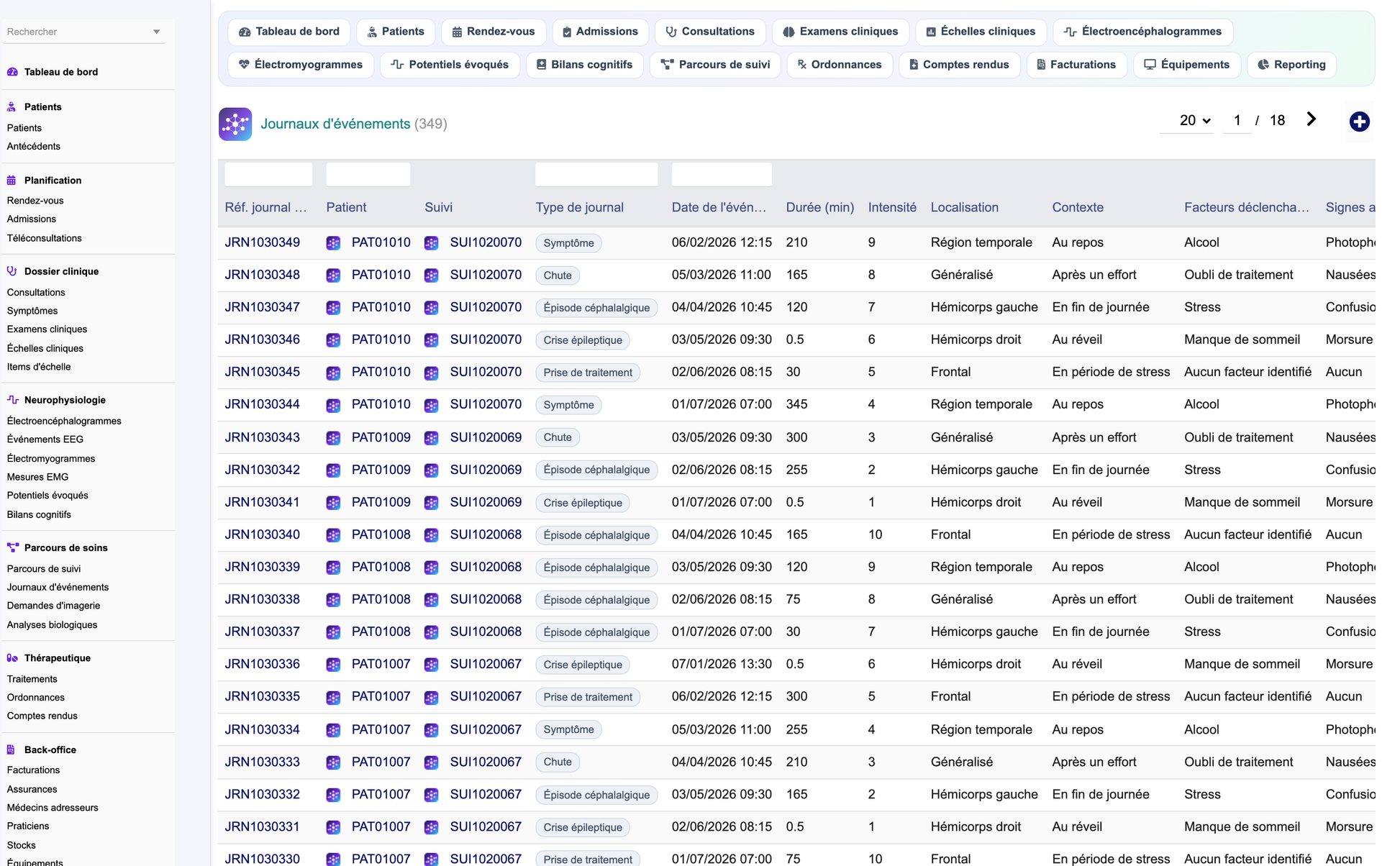Click the Tableau de bord gauge icon in sidebar
The image size is (1400, 866).
12,72
